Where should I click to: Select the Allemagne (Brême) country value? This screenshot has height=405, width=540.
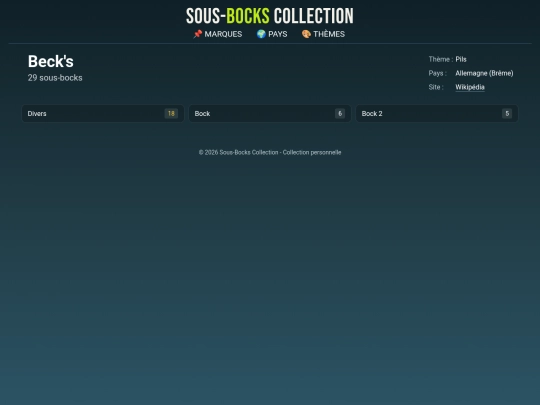click(484, 73)
